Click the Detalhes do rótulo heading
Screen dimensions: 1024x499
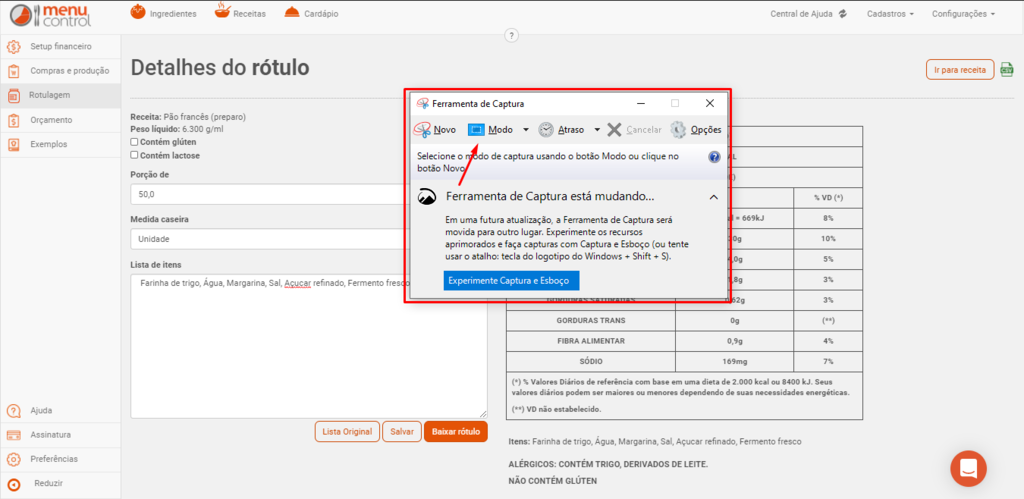(x=220, y=68)
